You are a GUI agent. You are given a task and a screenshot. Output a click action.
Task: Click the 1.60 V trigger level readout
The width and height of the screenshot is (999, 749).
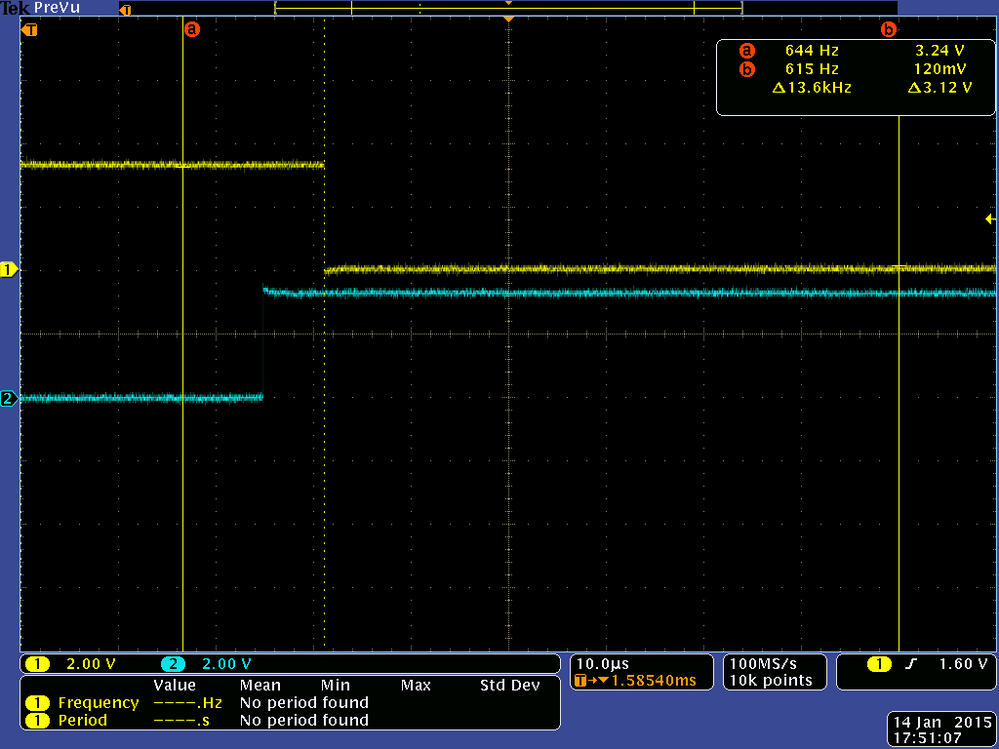point(963,664)
